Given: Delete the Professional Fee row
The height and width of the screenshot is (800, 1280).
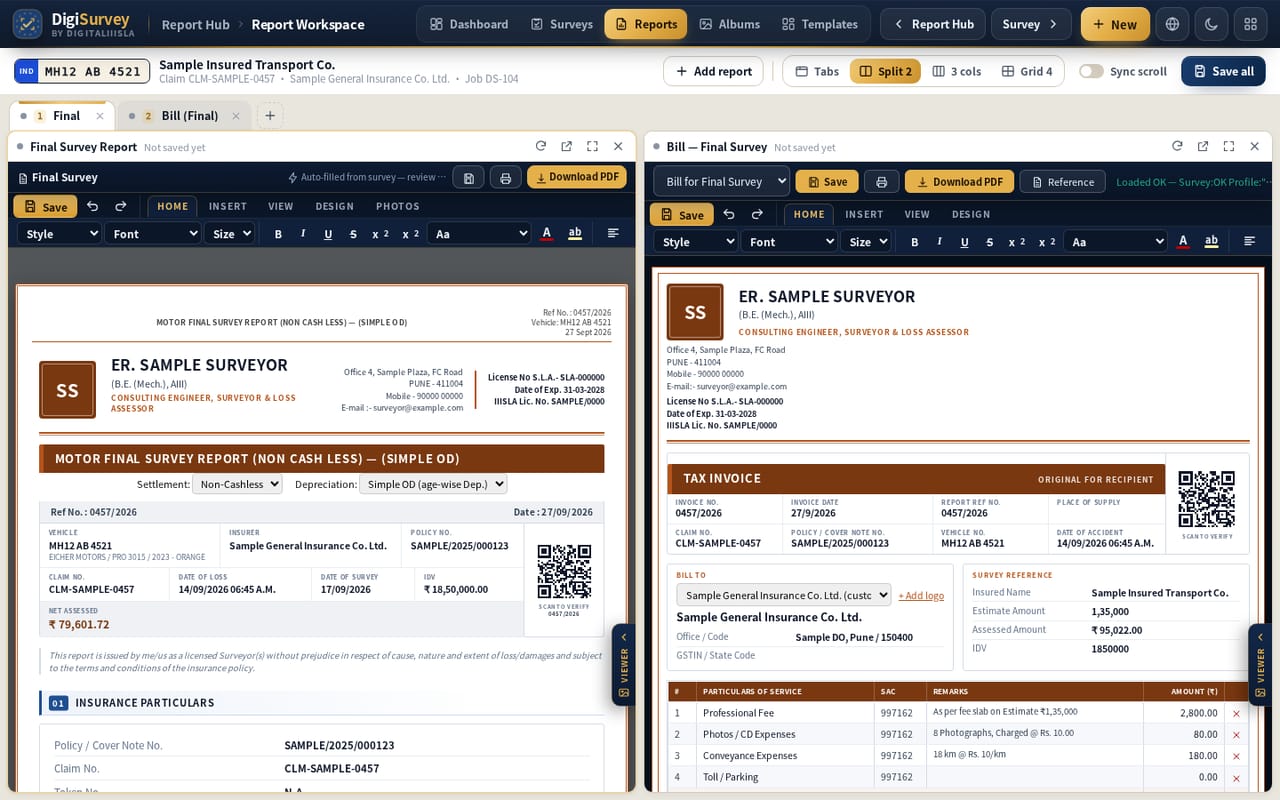Looking at the screenshot, I should 1236,713.
